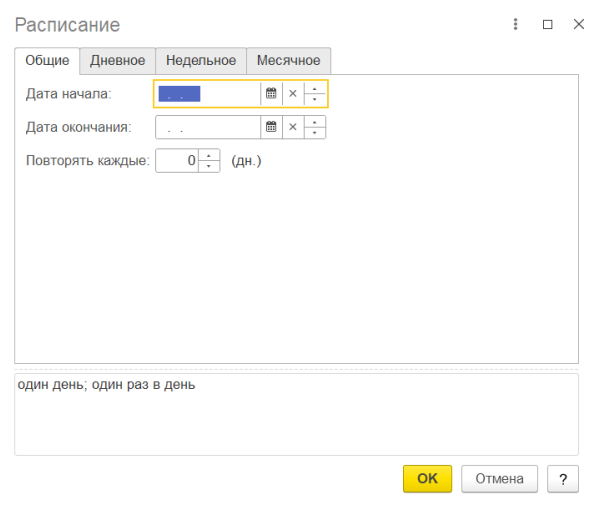Open the Месячное tab
The width and height of the screenshot is (598, 506).
[x=289, y=61]
